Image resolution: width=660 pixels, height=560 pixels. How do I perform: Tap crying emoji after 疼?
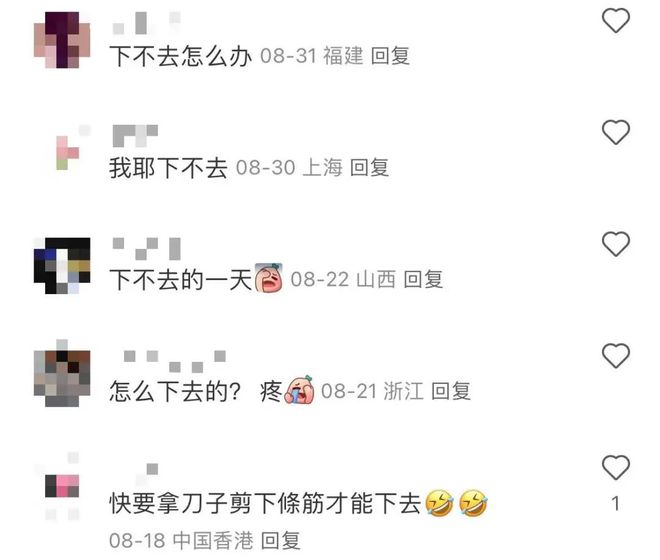299,390
